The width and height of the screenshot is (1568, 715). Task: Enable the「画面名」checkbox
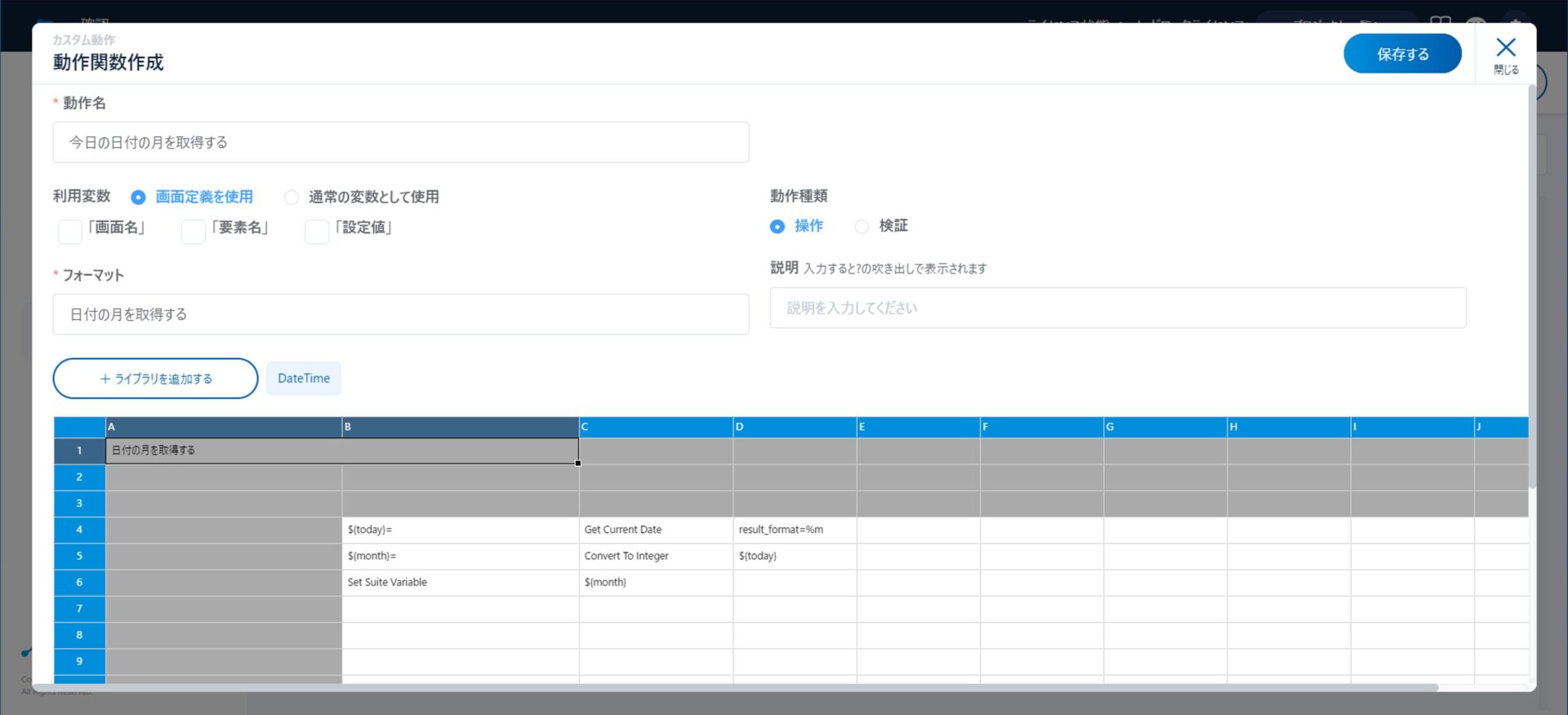[x=70, y=231]
